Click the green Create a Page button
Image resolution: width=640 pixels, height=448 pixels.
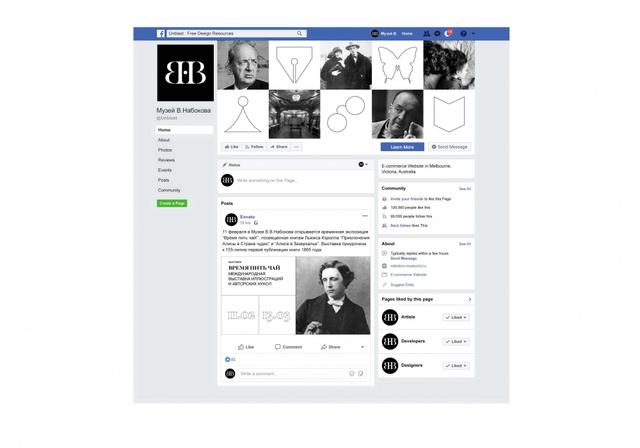(172, 203)
